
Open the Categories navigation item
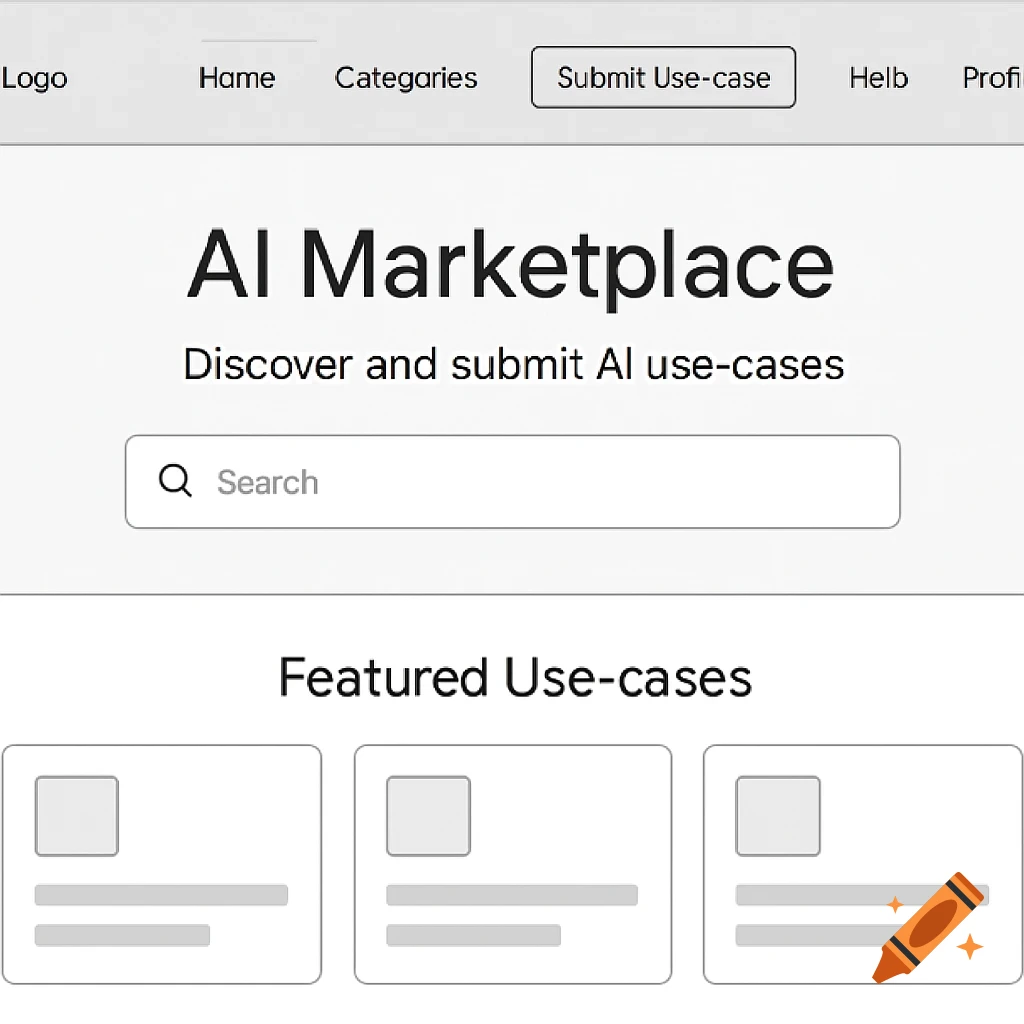pos(406,78)
